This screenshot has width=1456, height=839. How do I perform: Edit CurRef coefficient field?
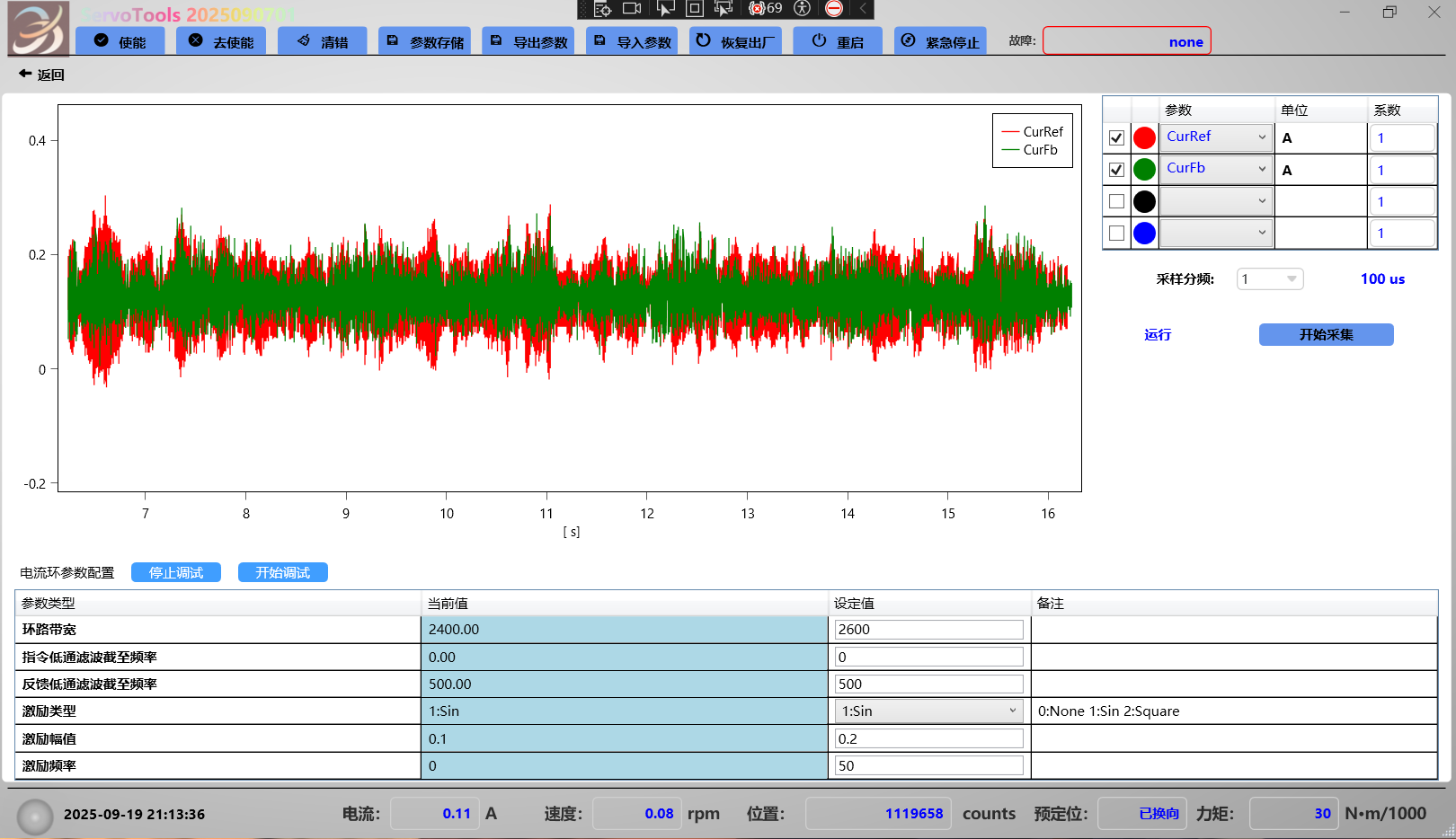click(x=1402, y=138)
